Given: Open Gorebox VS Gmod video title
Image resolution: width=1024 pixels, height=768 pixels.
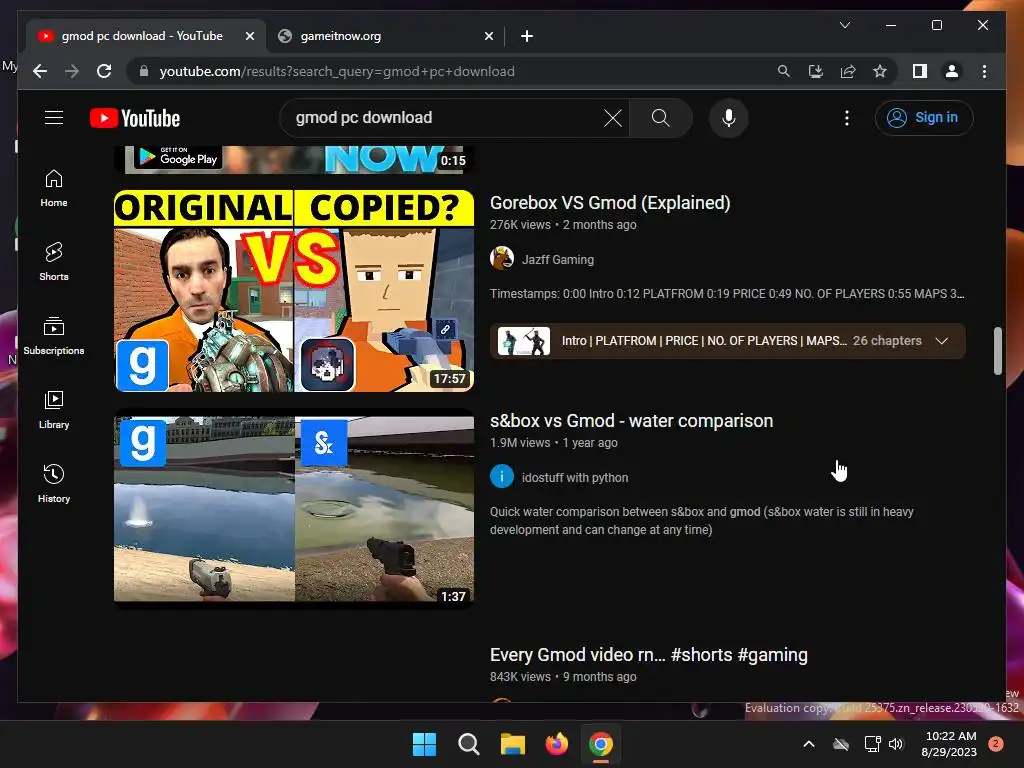Looking at the screenshot, I should 610,203.
